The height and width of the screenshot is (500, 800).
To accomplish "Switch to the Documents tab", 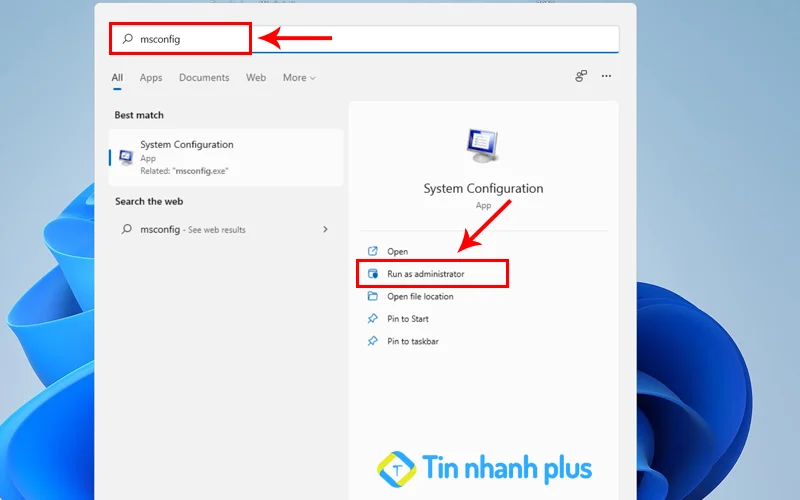I will [204, 78].
